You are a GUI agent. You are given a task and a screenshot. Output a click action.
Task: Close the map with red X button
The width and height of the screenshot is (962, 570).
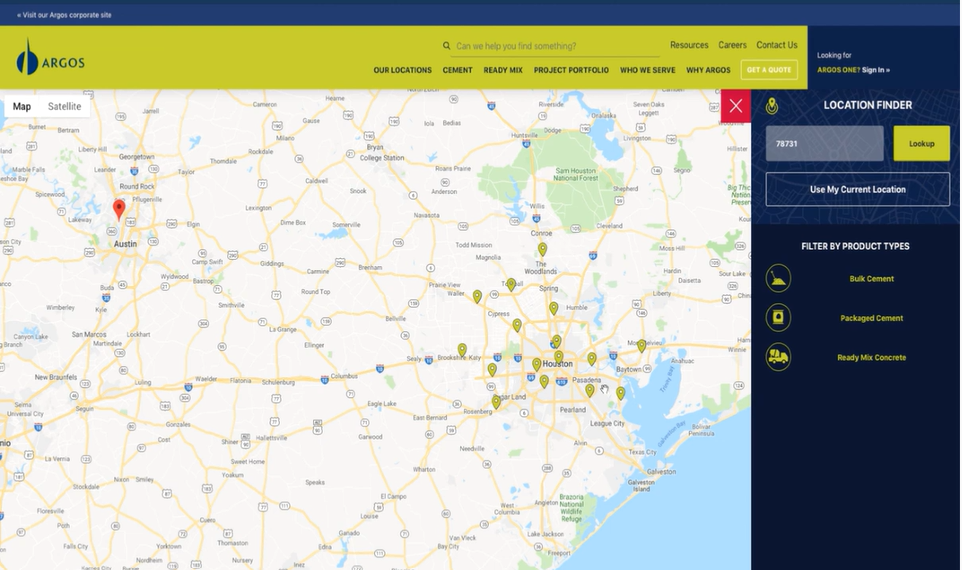736,106
